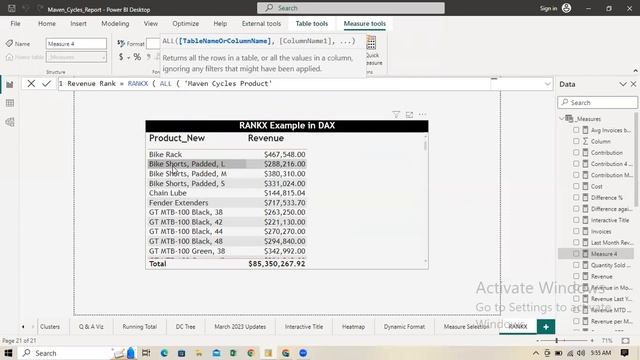Open the File menu

coord(16,24)
